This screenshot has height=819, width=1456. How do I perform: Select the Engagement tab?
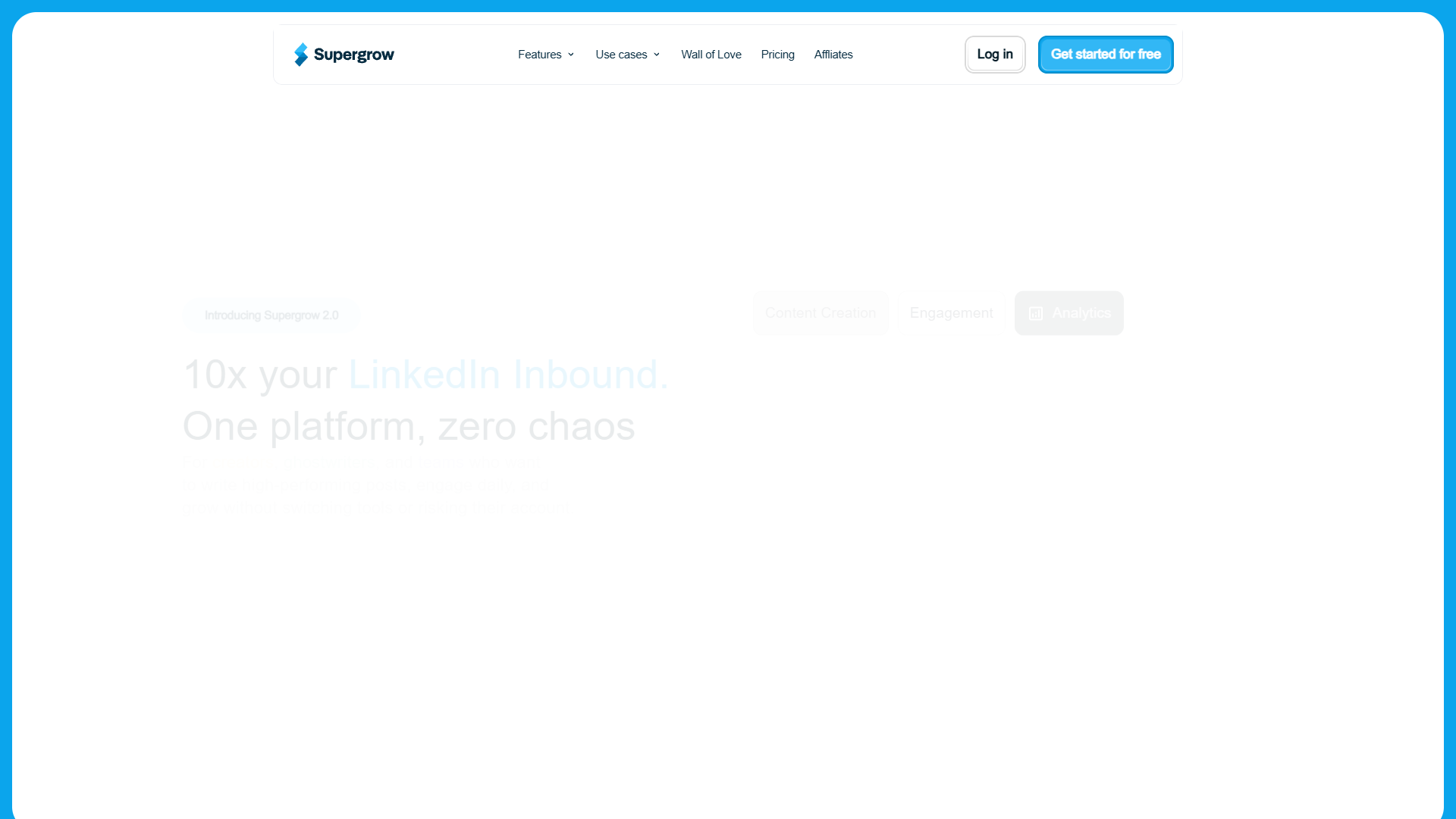click(x=952, y=313)
